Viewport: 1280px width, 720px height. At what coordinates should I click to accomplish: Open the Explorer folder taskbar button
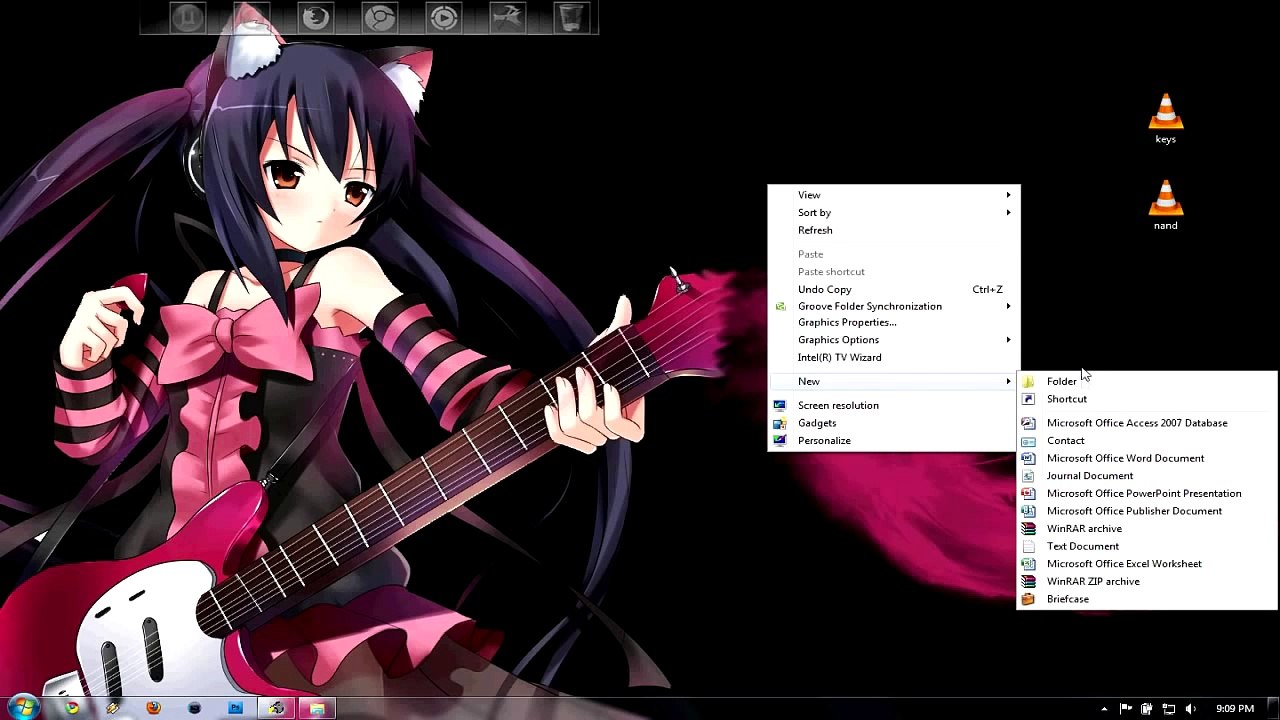(317, 708)
